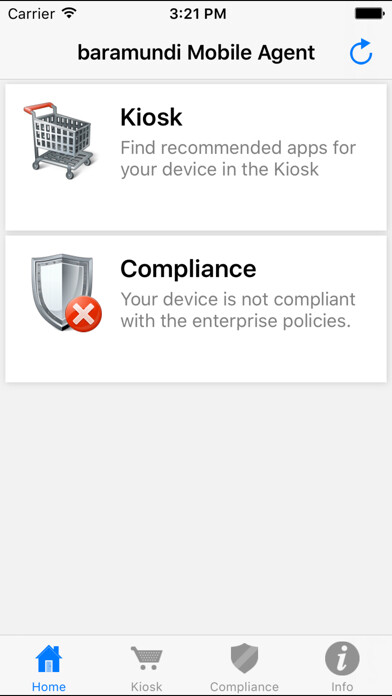Tap the refresh arrow icon
Viewport: 392px width, 696px height.
tap(361, 52)
